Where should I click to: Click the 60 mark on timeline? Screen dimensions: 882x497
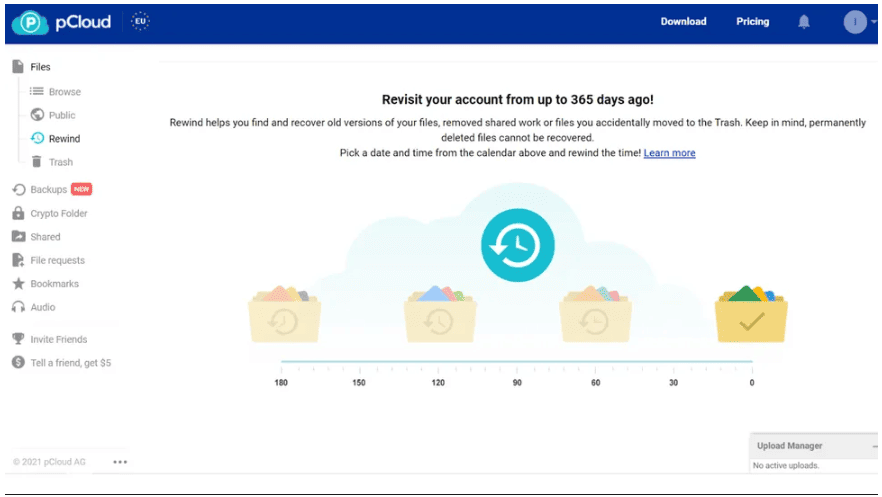596,382
